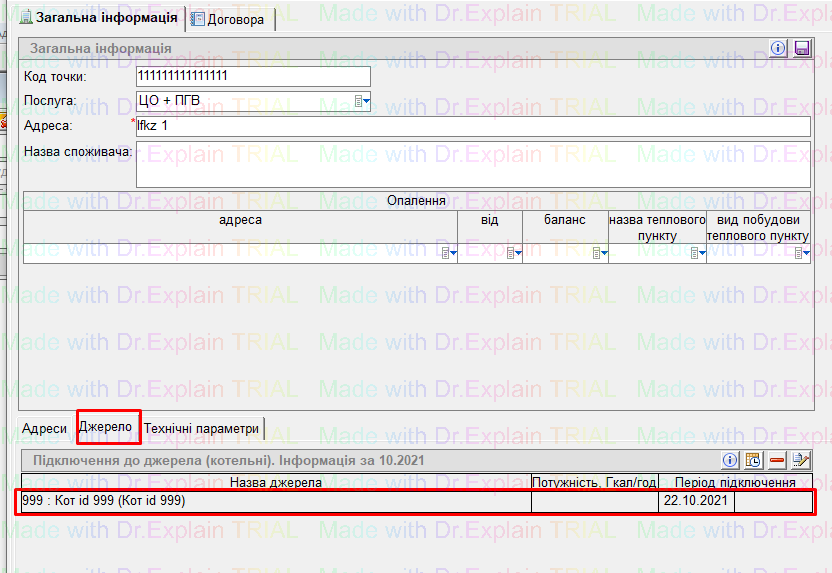This screenshot has width=832, height=573.
Task: Click the save (floppy disk) icon
Action: (x=801, y=49)
